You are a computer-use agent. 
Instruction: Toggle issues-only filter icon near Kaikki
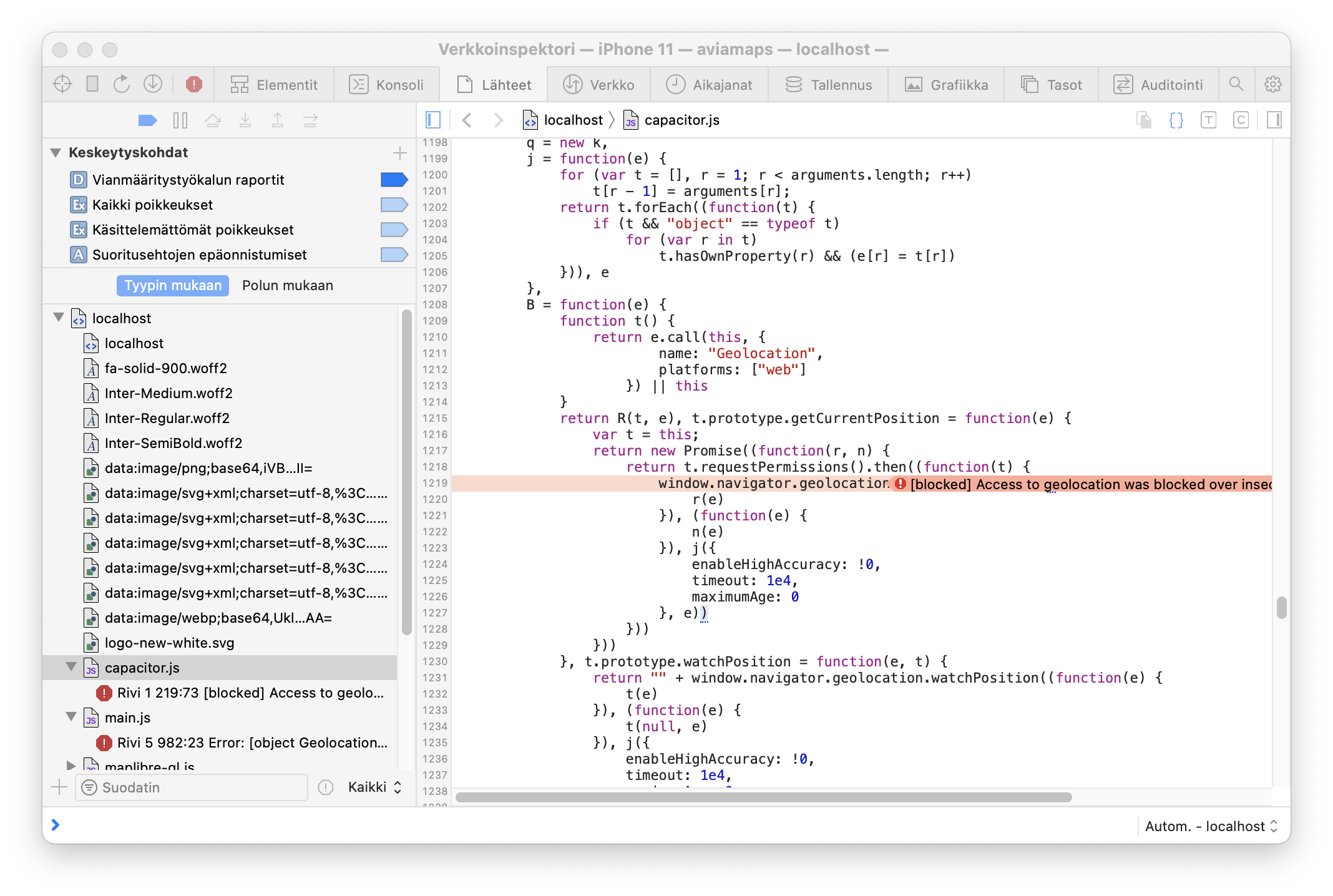[326, 787]
